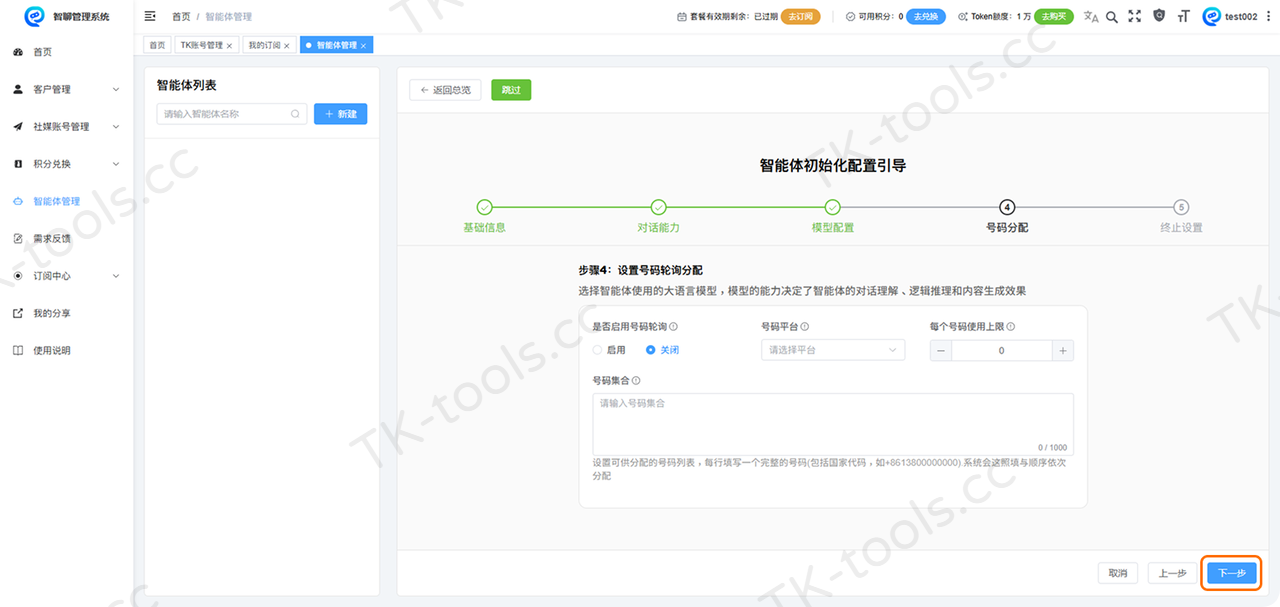This screenshot has width=1280, height=607.
Task: Open 智能体管理 in sidebar
Action: pyautogui.click(x=67, y=201)
